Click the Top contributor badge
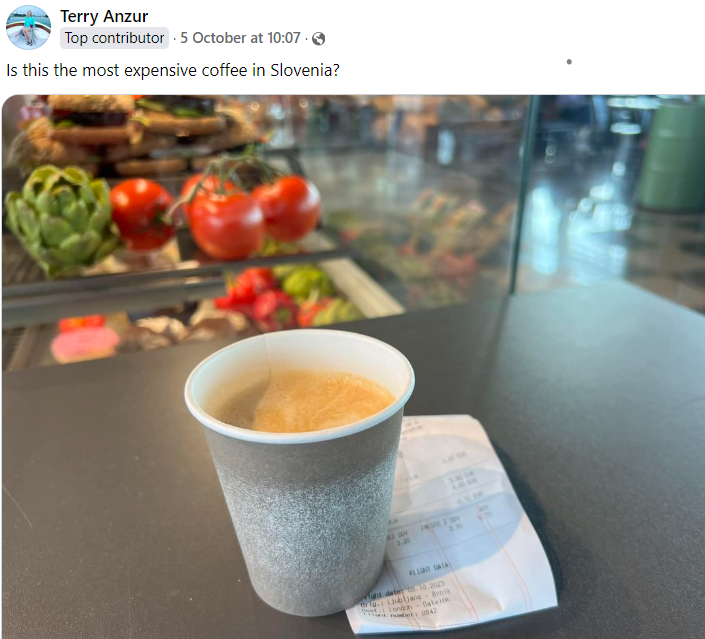Viewport: 705px width, 639px height. pos(114,38)
